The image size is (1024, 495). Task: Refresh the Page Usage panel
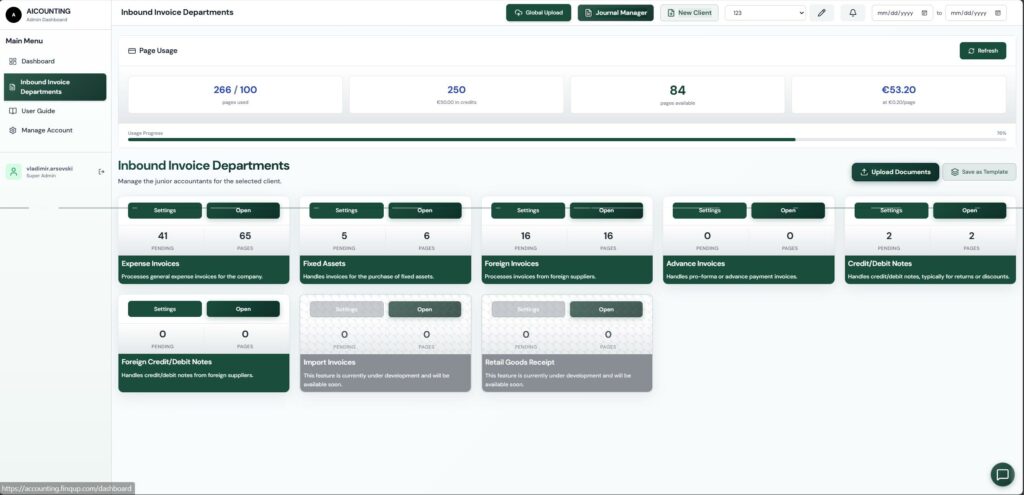(982, 50)
